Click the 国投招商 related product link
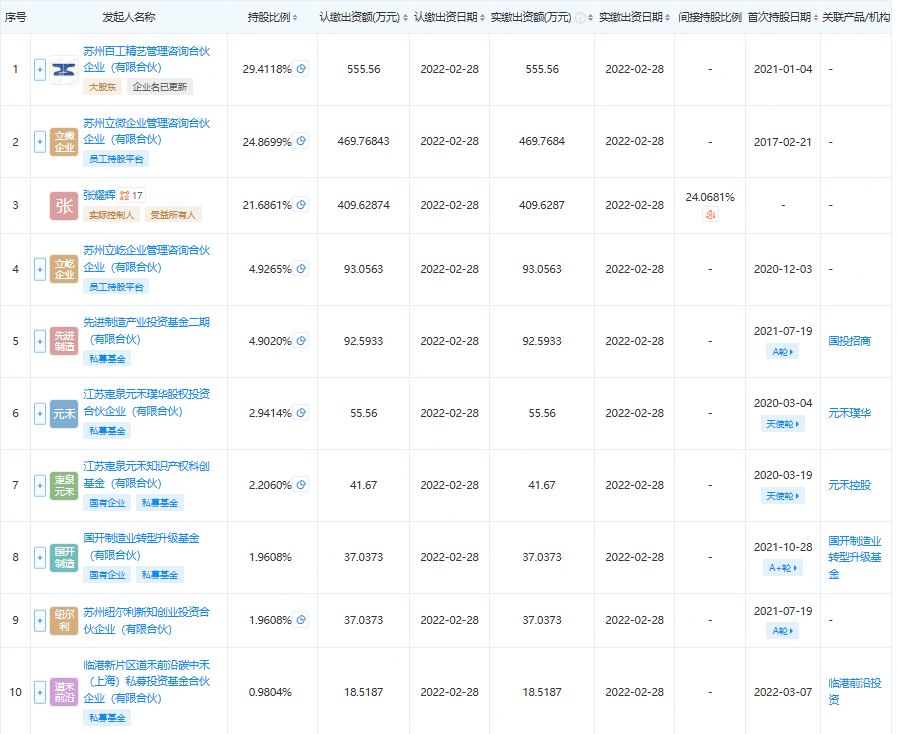 [849, 340]
